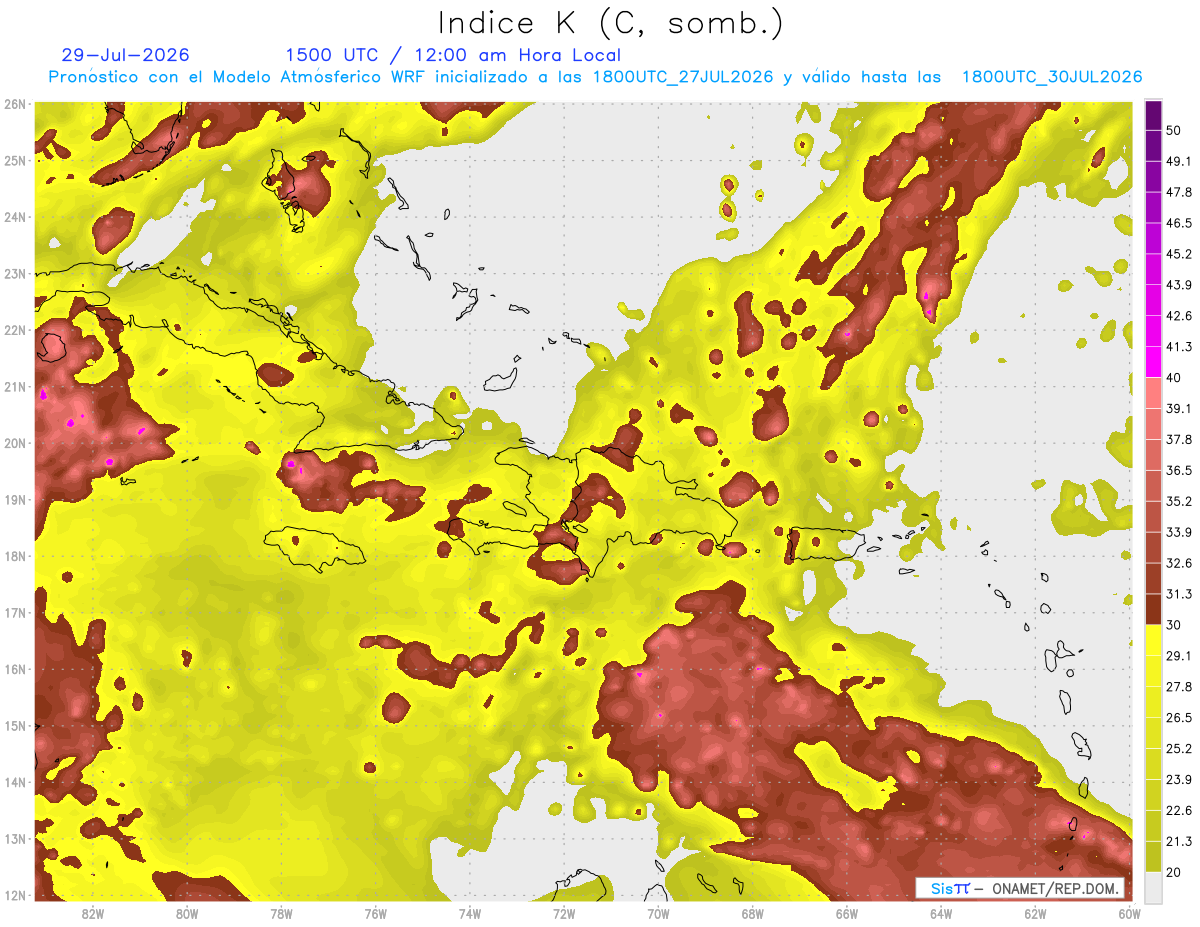Click the "12N" latitude label
The width and height of the screenshot is (1200, 927).
click(15, 895)
